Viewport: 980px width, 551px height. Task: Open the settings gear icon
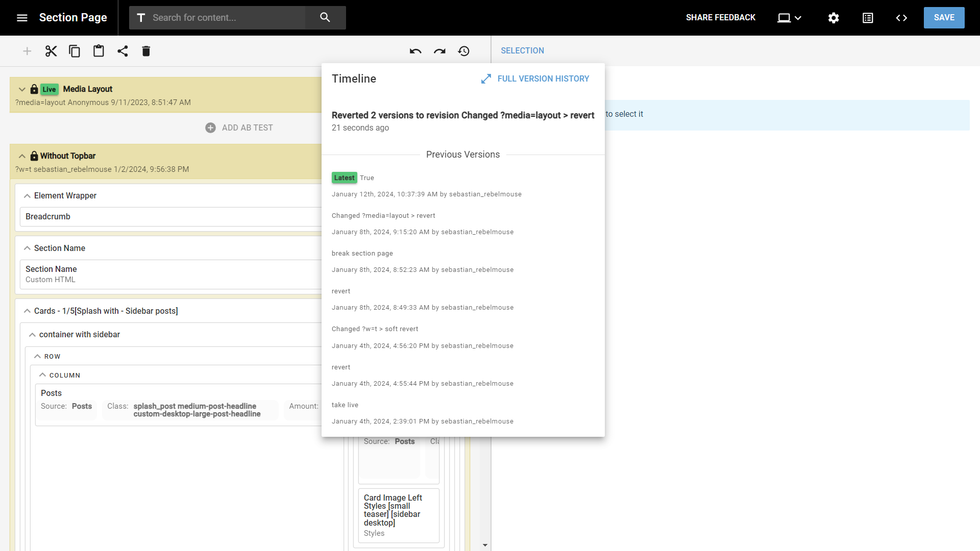[x=833, y=18]
